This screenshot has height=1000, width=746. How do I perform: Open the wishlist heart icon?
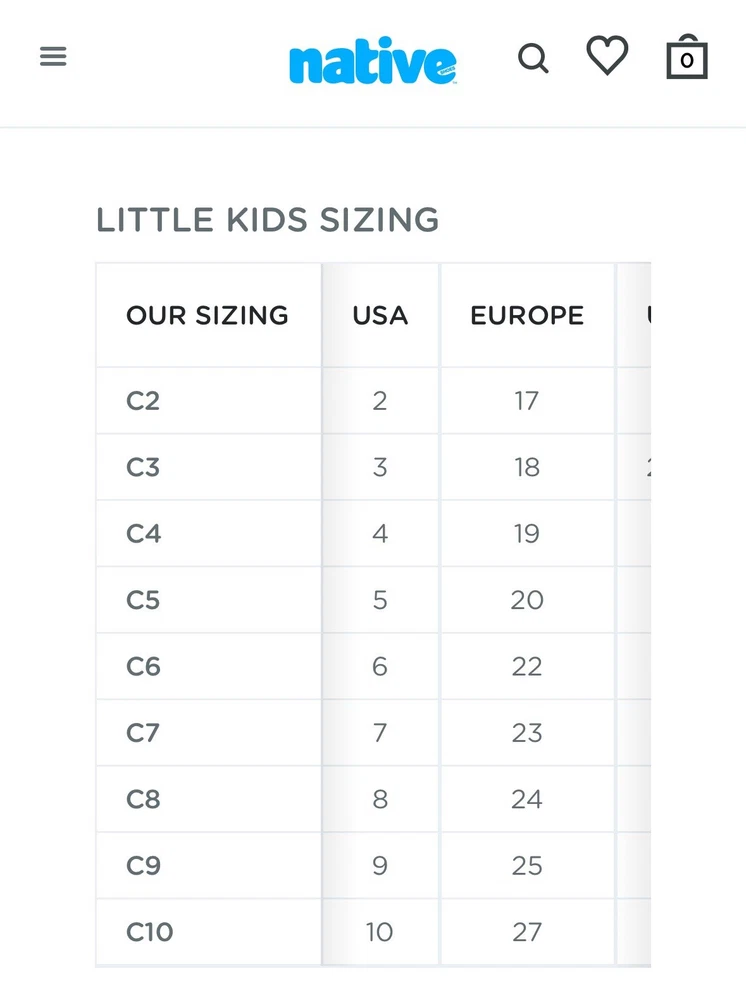[607, 56]
